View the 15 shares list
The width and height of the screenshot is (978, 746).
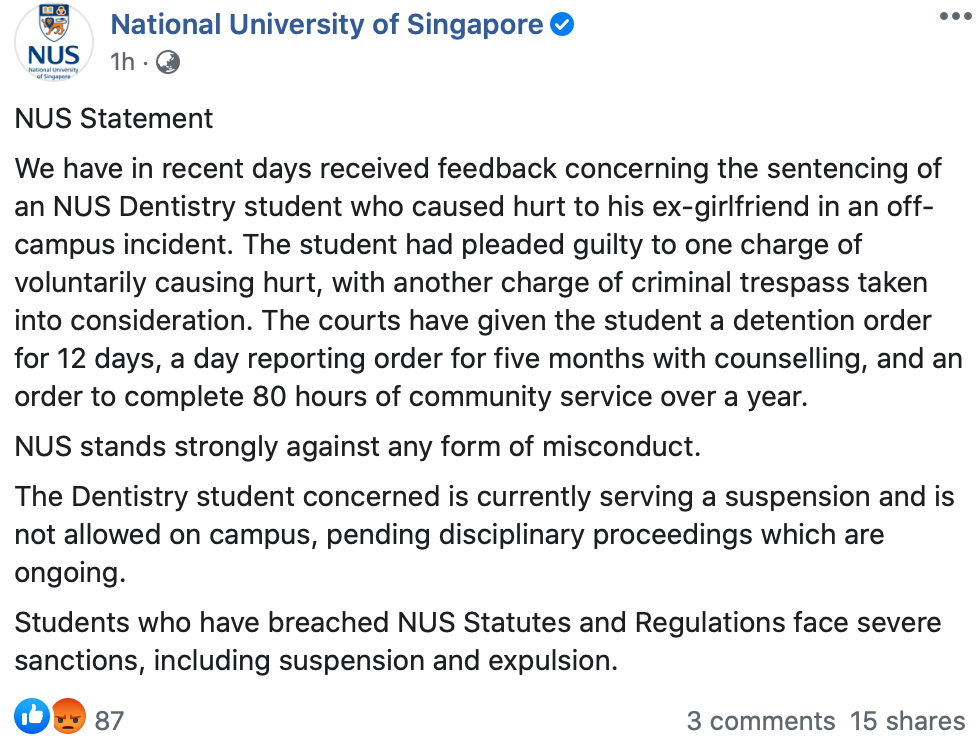pos(908,720)
